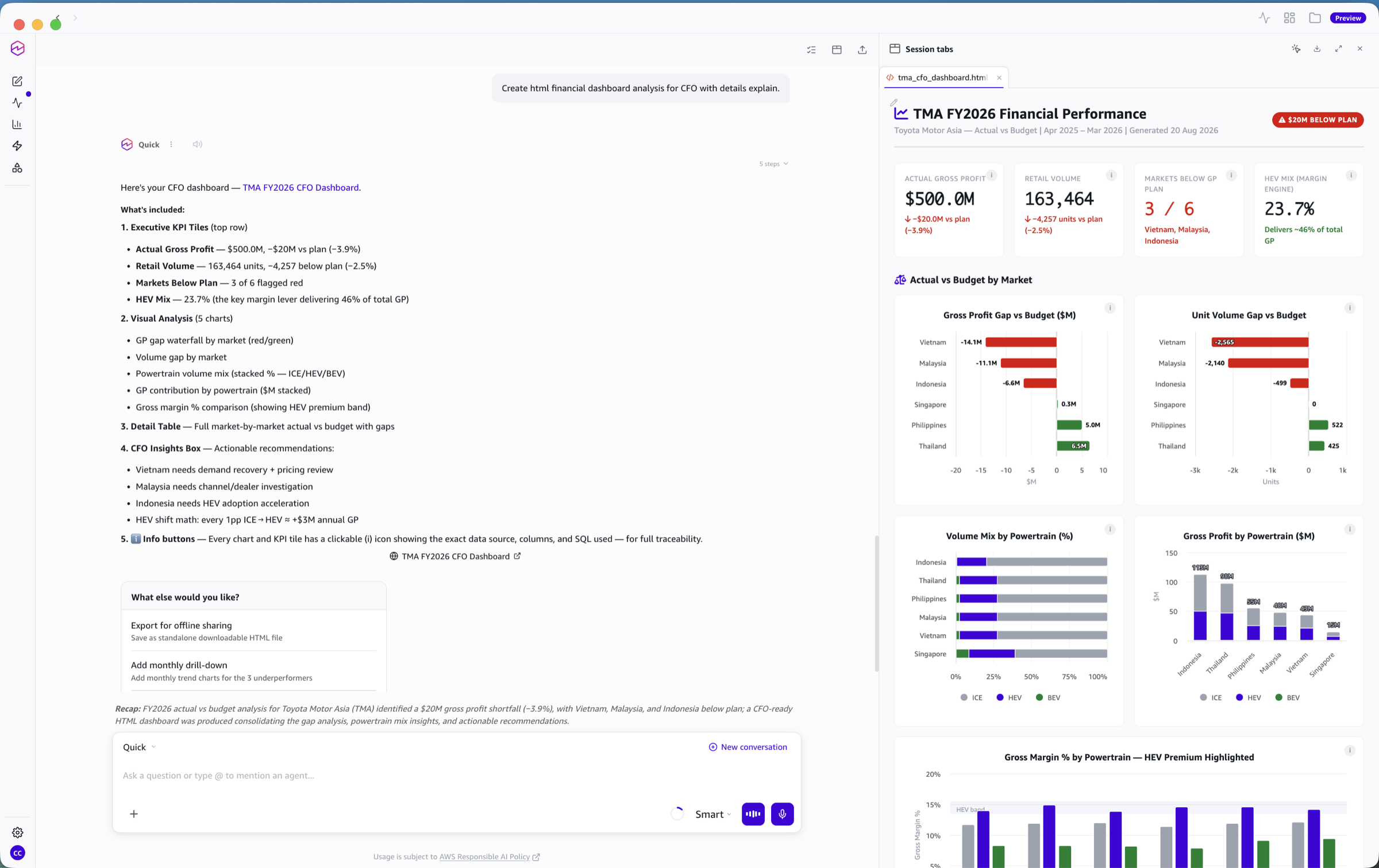
Task: Click Thailand green bar in Gross Profit Gap chart
Action: coord(1073,446)
